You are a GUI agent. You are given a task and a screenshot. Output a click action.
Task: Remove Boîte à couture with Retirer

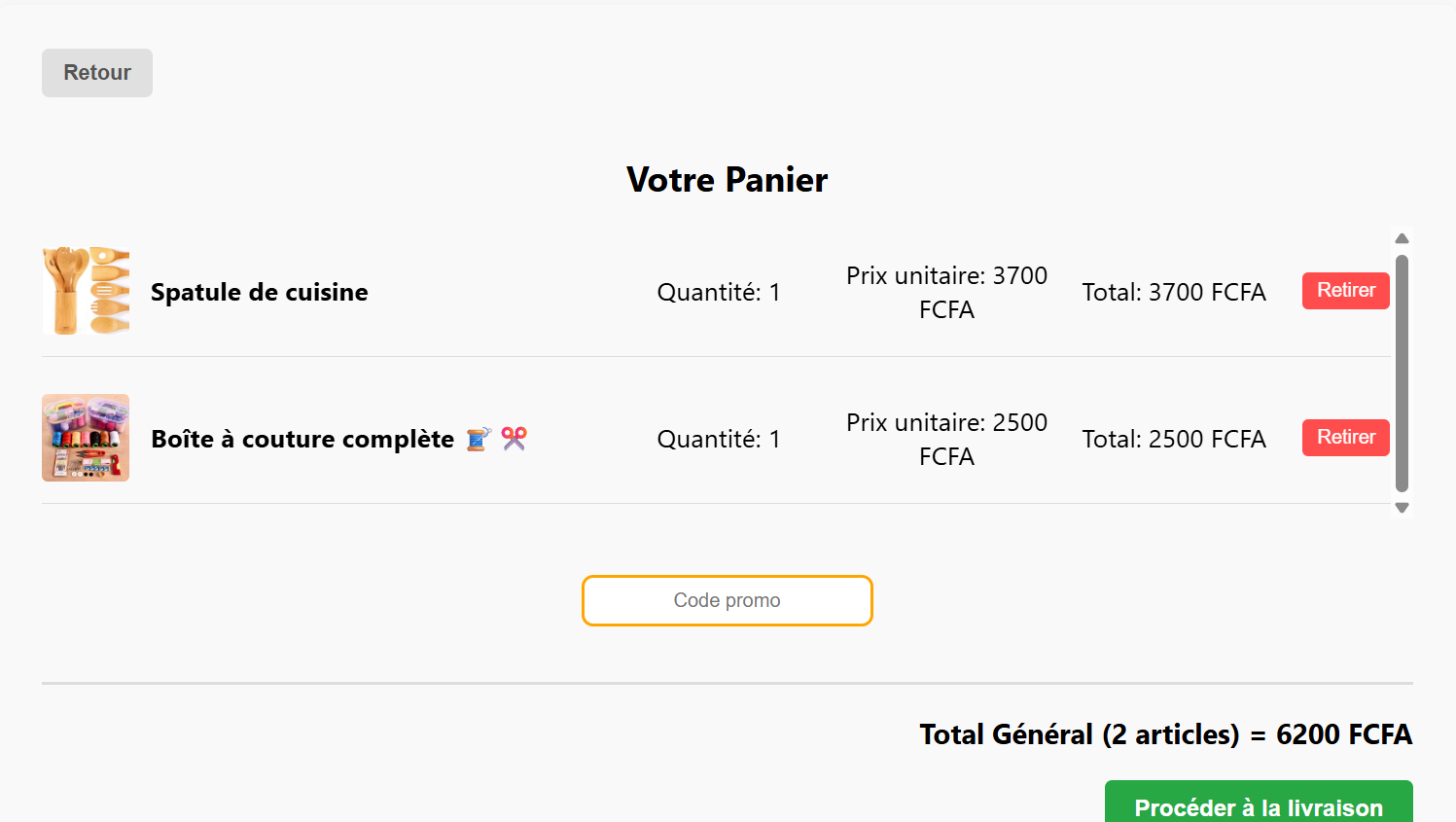pyautogui.click(x=1345, y=438)
